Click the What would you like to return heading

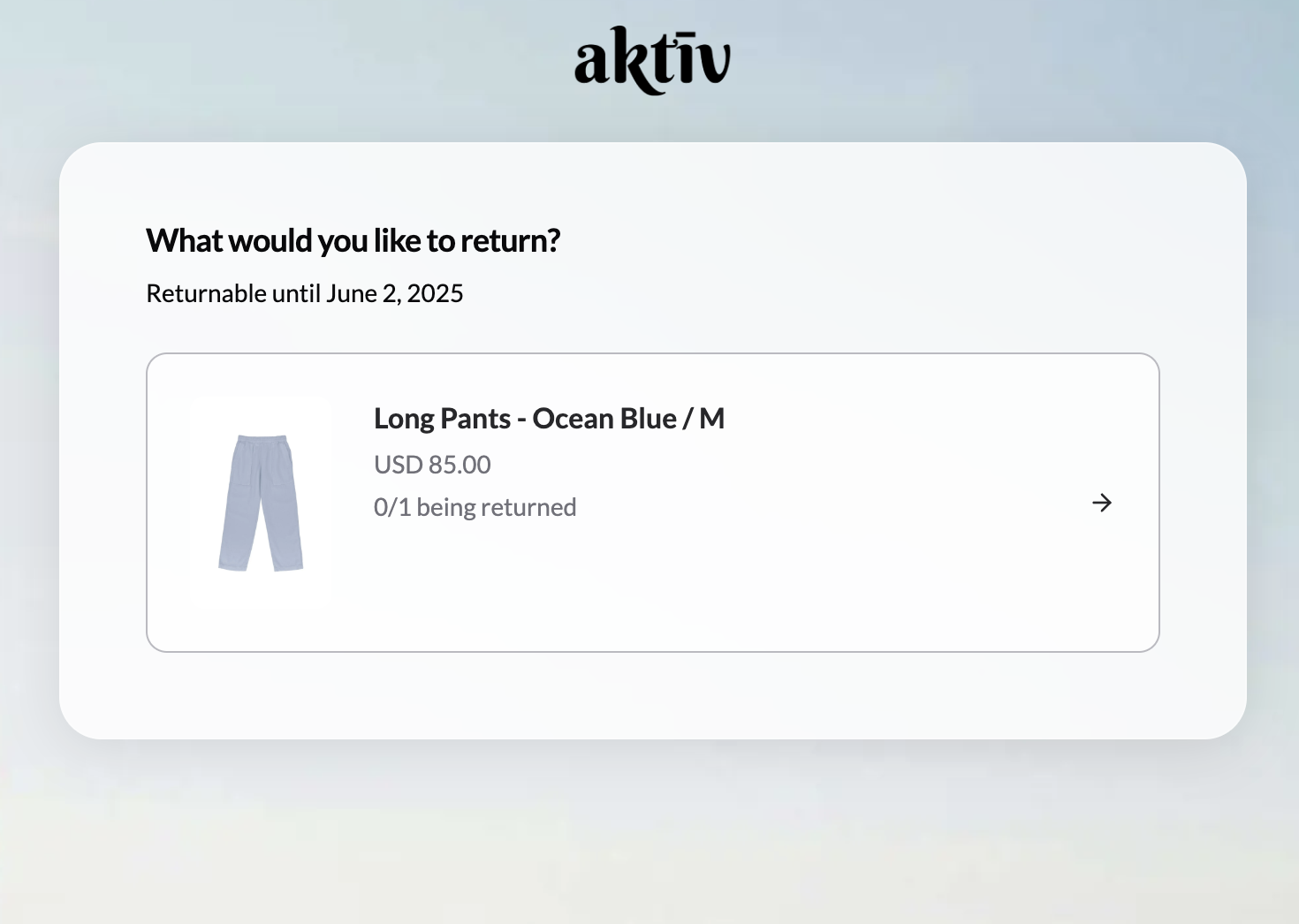353,241
